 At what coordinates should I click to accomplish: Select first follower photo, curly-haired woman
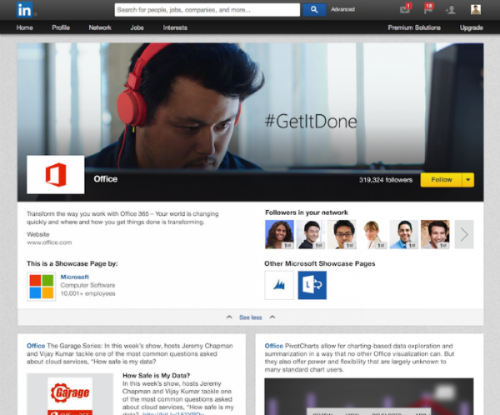[x=279, y=234]
